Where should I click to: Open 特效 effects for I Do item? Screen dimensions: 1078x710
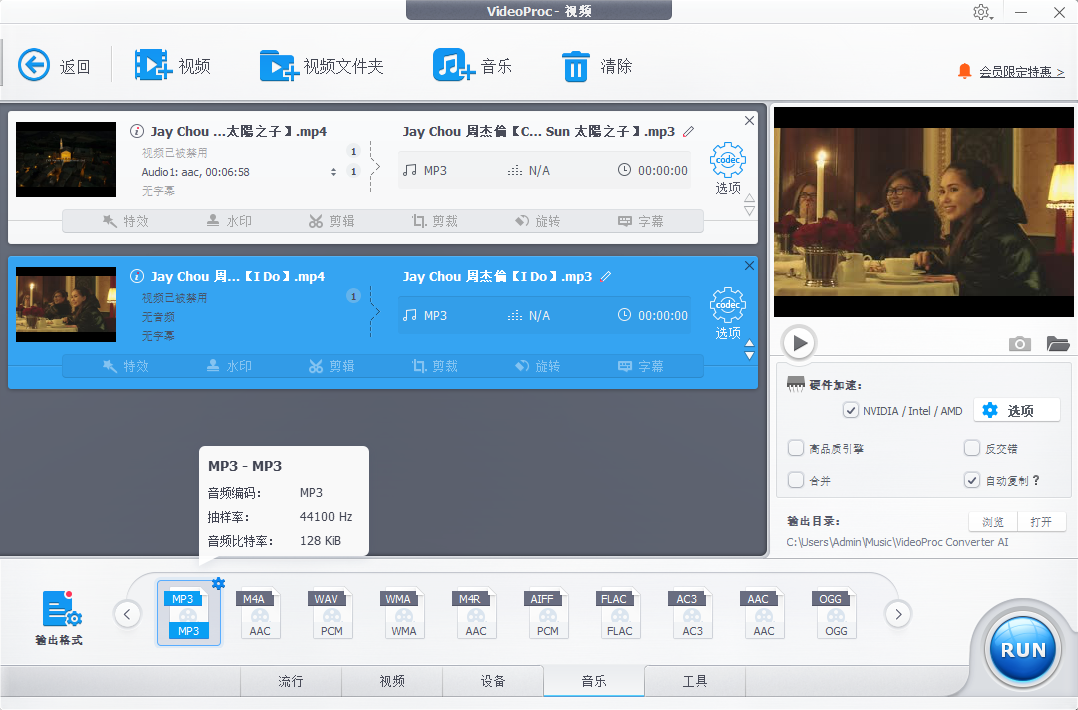[126, 366]
